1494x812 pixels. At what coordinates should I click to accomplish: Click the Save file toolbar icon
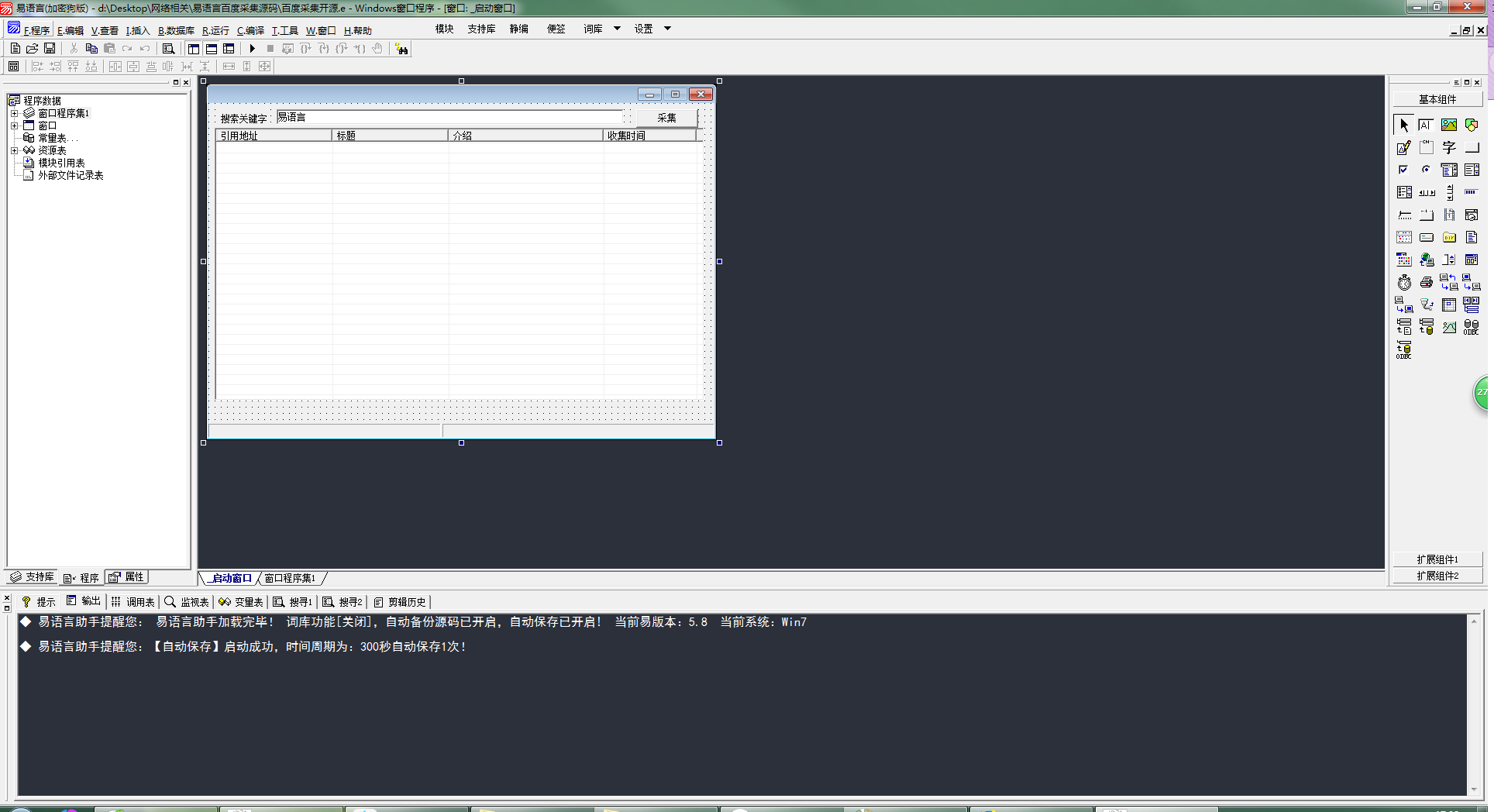click(x=50, y=49)
